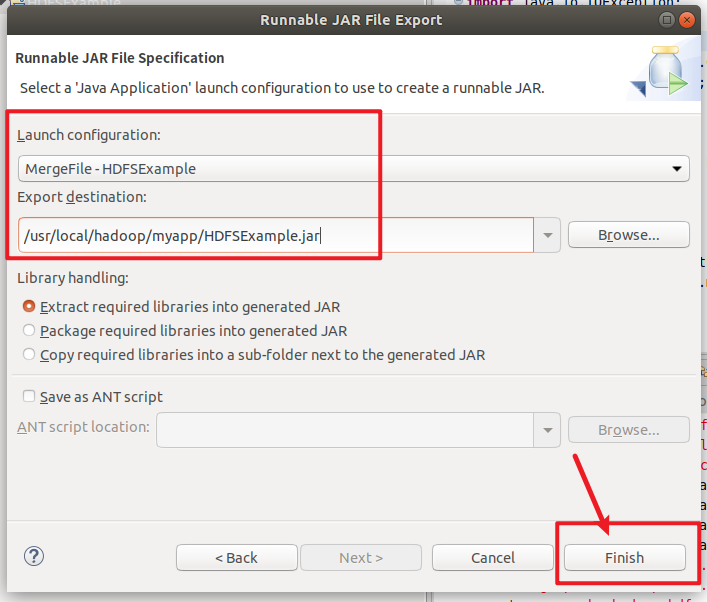Click the JAR wizard banner icon
Screen dimensions: 707x602
[661, 72]
